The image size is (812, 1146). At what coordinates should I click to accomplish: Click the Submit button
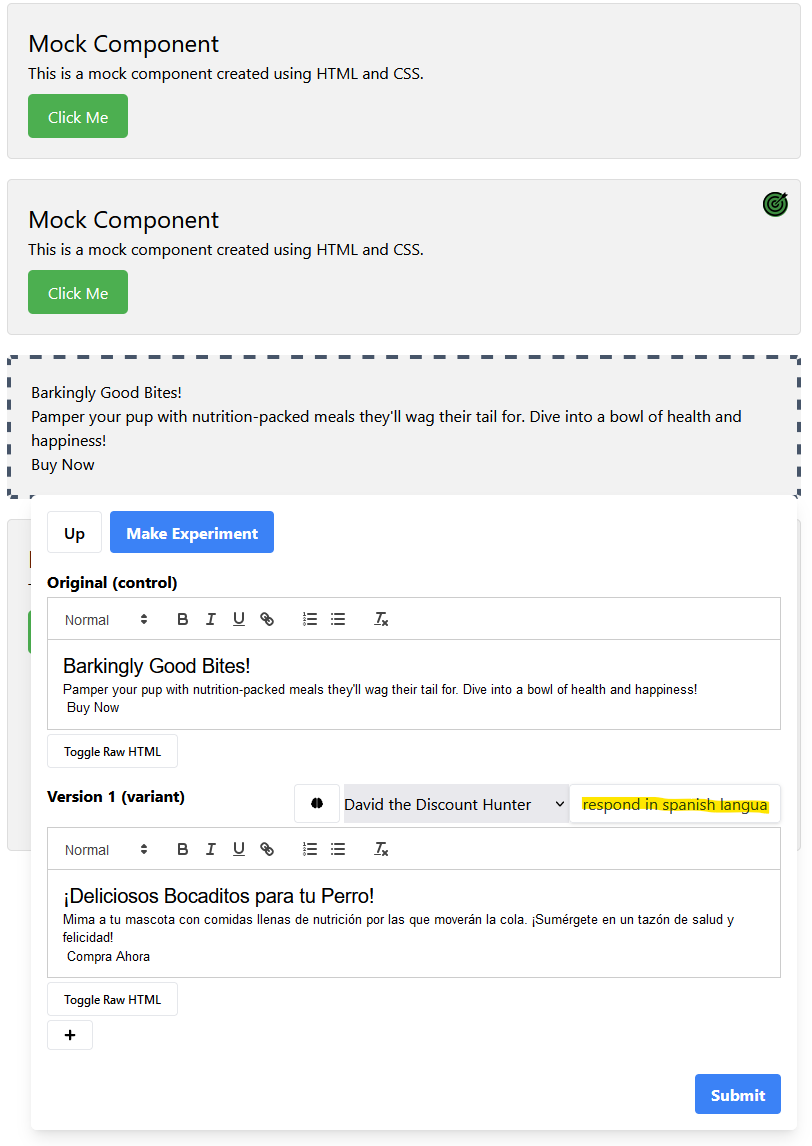[737, 1095]
